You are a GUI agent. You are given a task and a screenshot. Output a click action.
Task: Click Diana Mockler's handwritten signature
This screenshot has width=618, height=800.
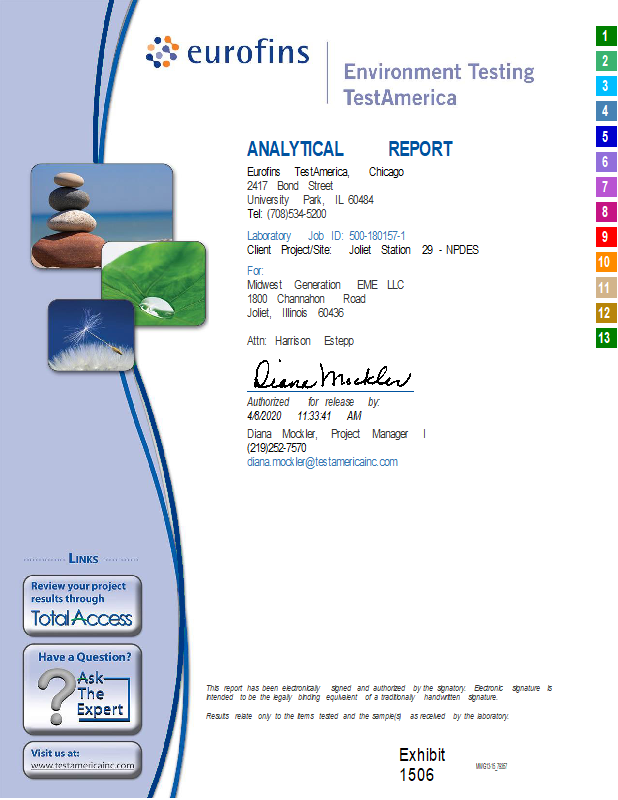pyautogui.click(x=330, y=376)
